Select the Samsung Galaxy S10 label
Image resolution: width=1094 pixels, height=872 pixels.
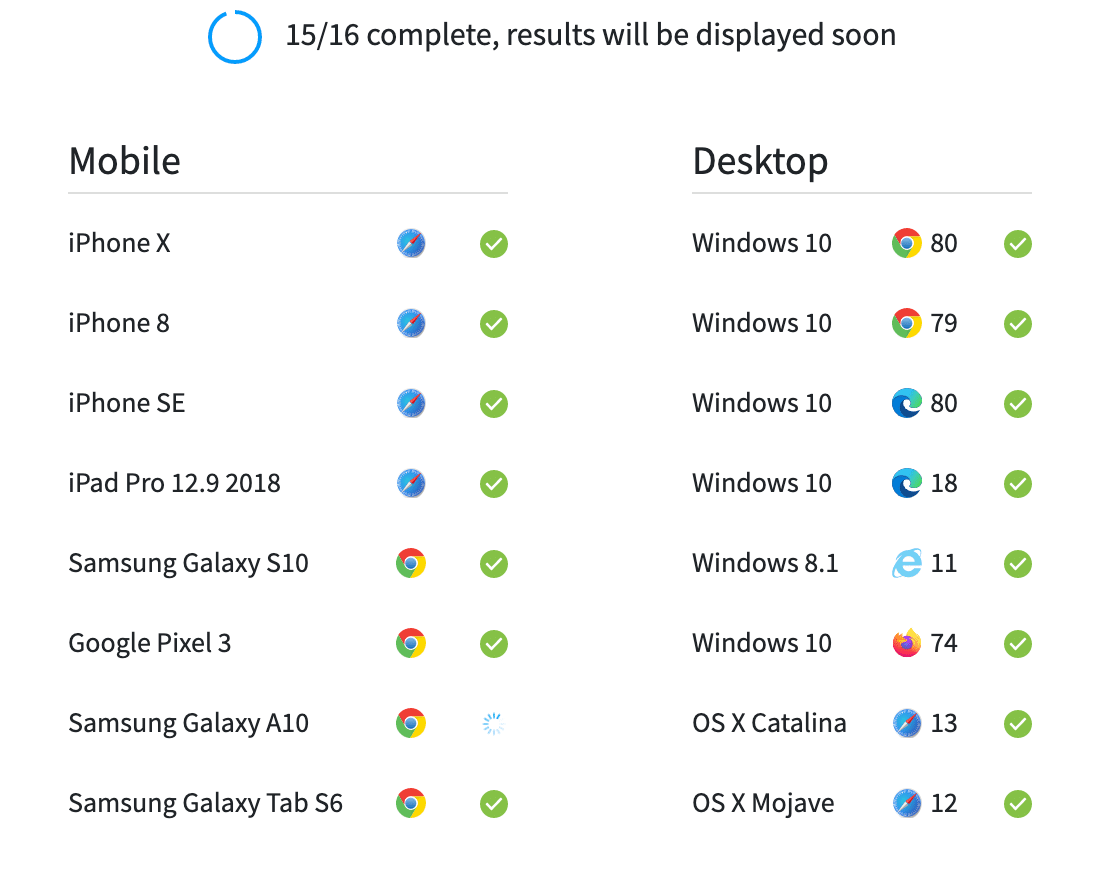[x=188, y=564]
